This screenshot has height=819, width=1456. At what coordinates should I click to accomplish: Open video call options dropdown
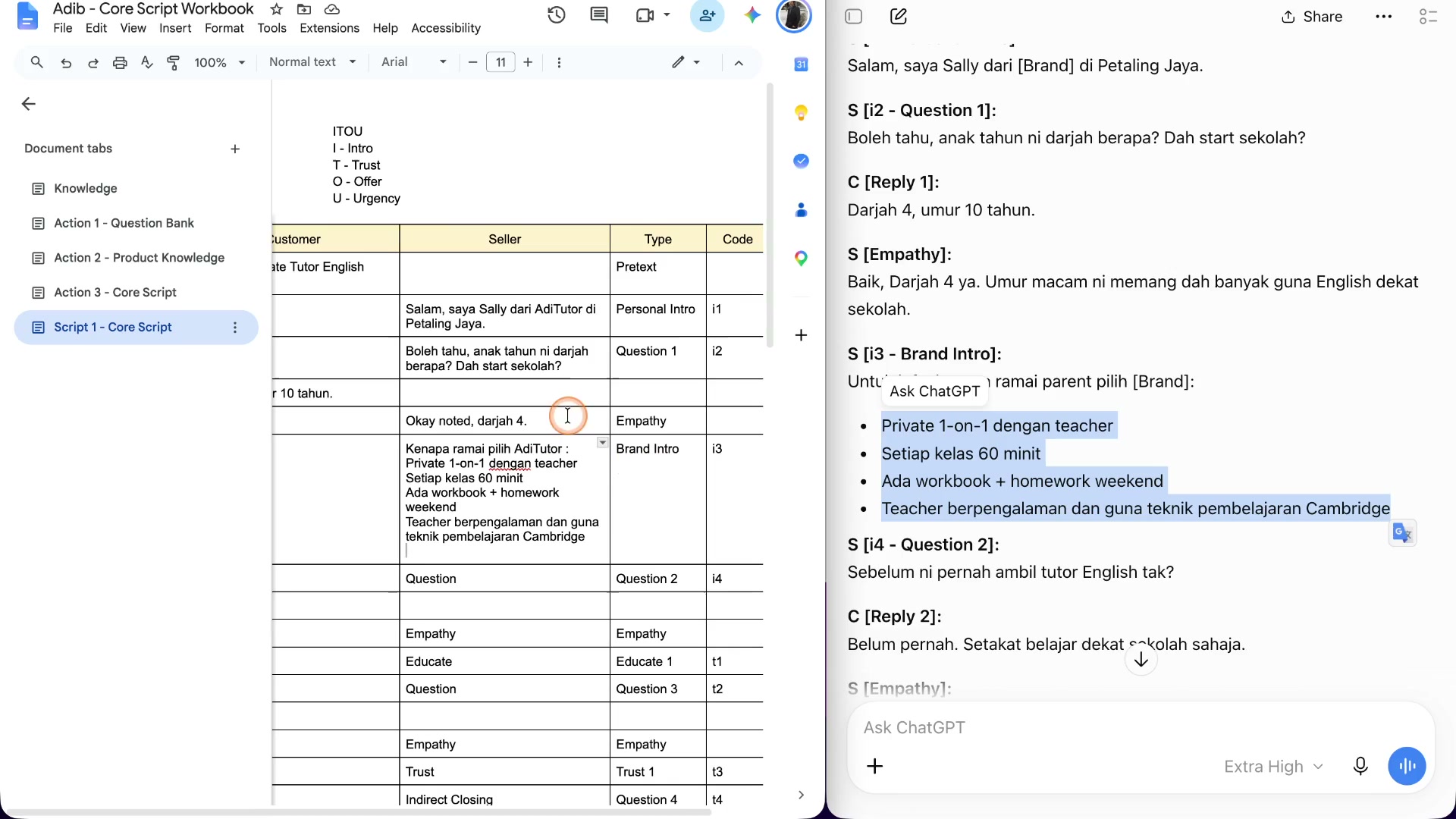click(x=667, y=15)
